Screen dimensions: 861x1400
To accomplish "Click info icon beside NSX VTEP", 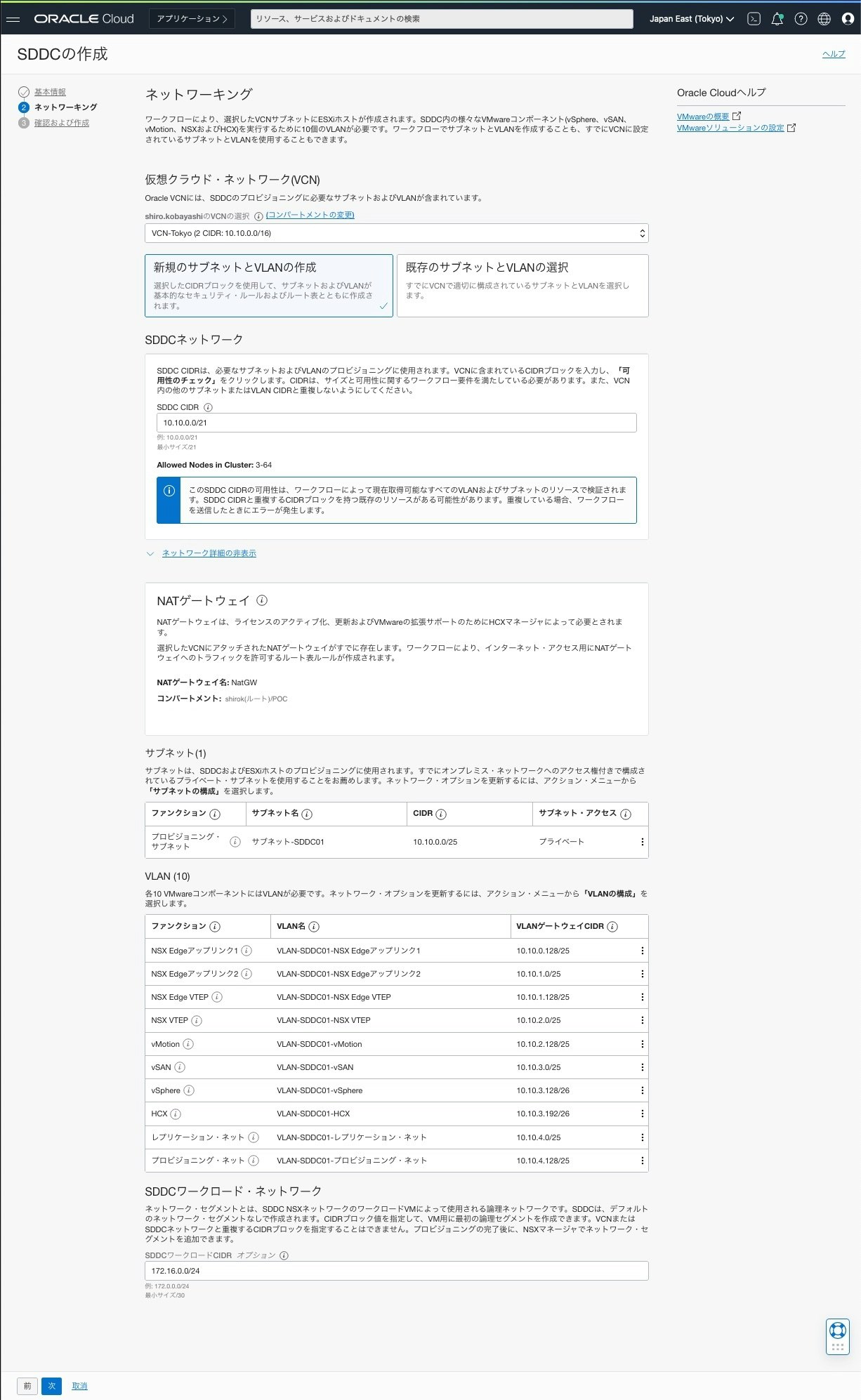I will pos(197,1021).
